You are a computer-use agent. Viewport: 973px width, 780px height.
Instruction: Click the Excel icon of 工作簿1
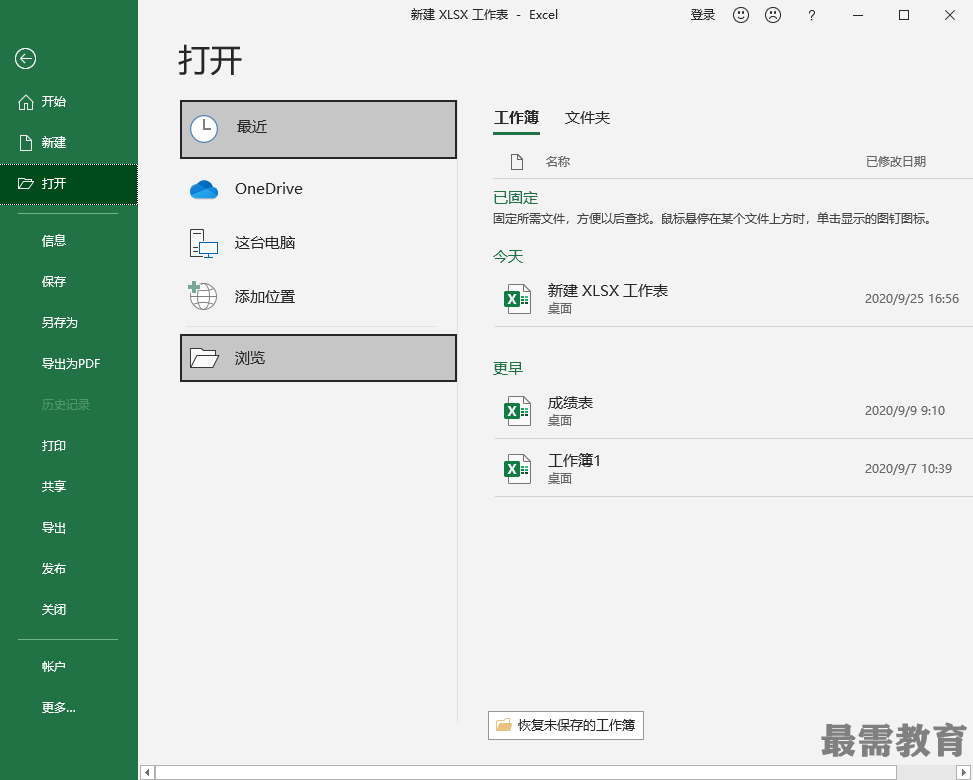[x=517, y=468]
